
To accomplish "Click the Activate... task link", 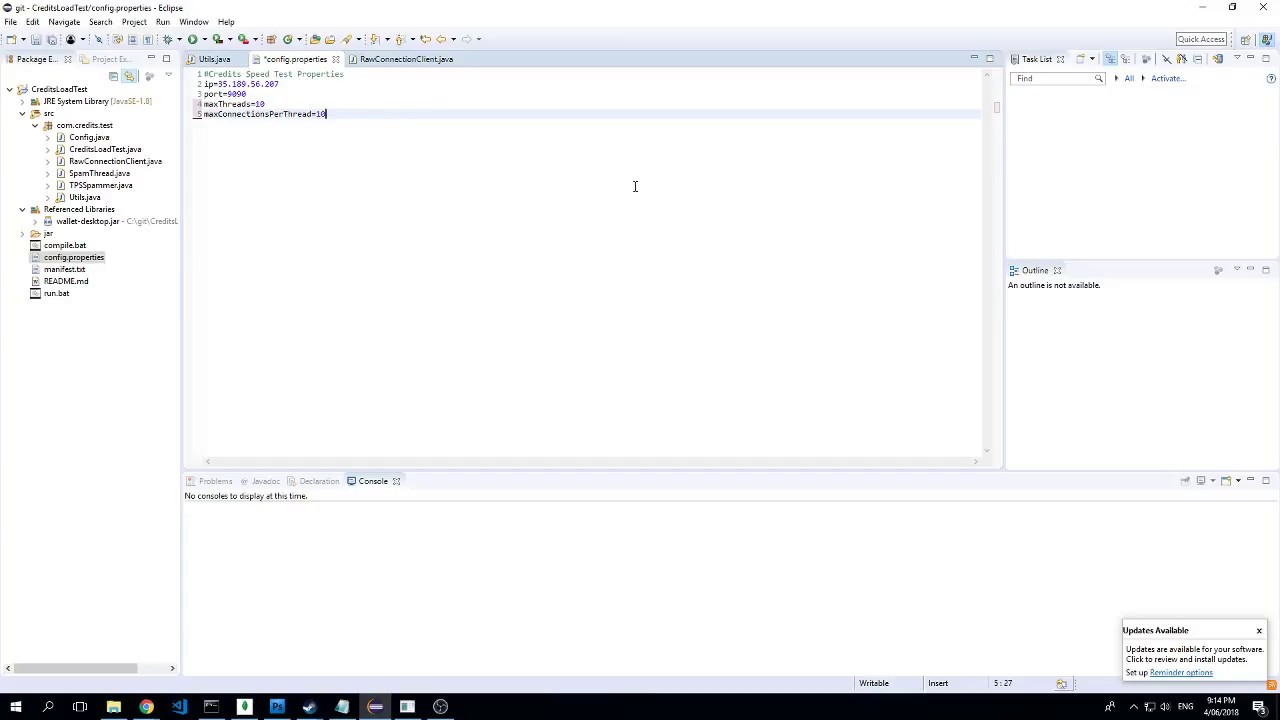I will pos(1168,78).
